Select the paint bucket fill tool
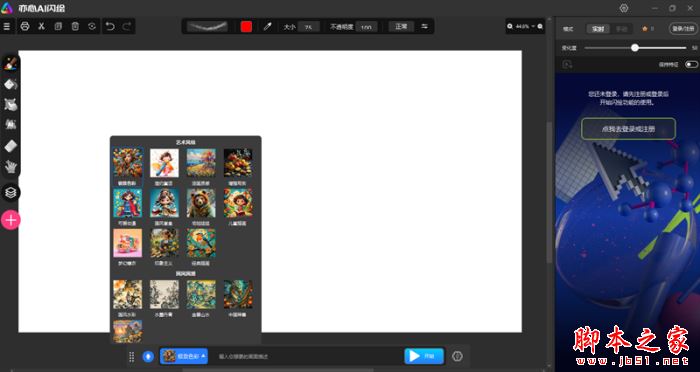Viewport: 700px width, 372px height. [x=10, y=84]
